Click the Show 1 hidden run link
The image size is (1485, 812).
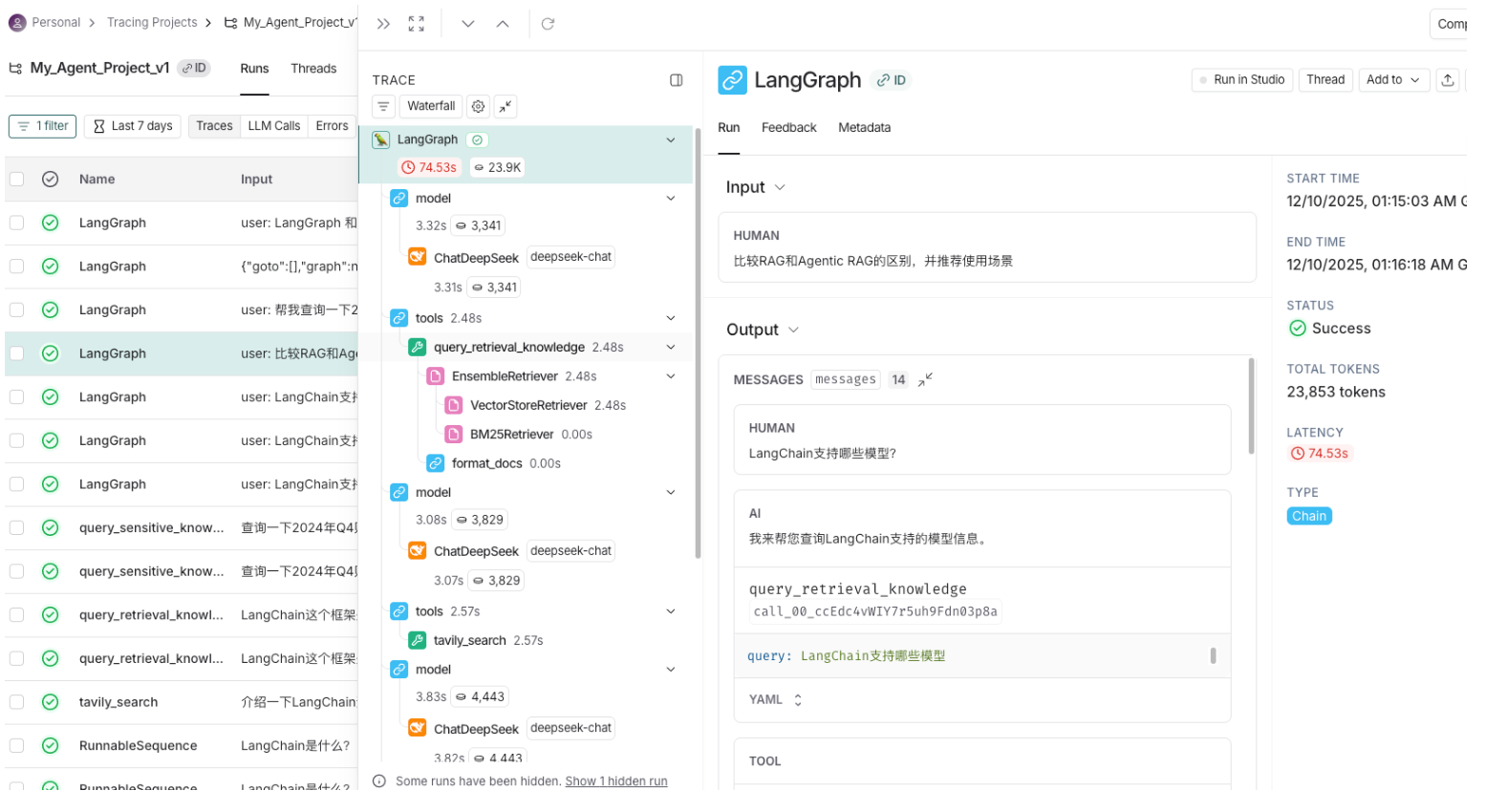615,781
